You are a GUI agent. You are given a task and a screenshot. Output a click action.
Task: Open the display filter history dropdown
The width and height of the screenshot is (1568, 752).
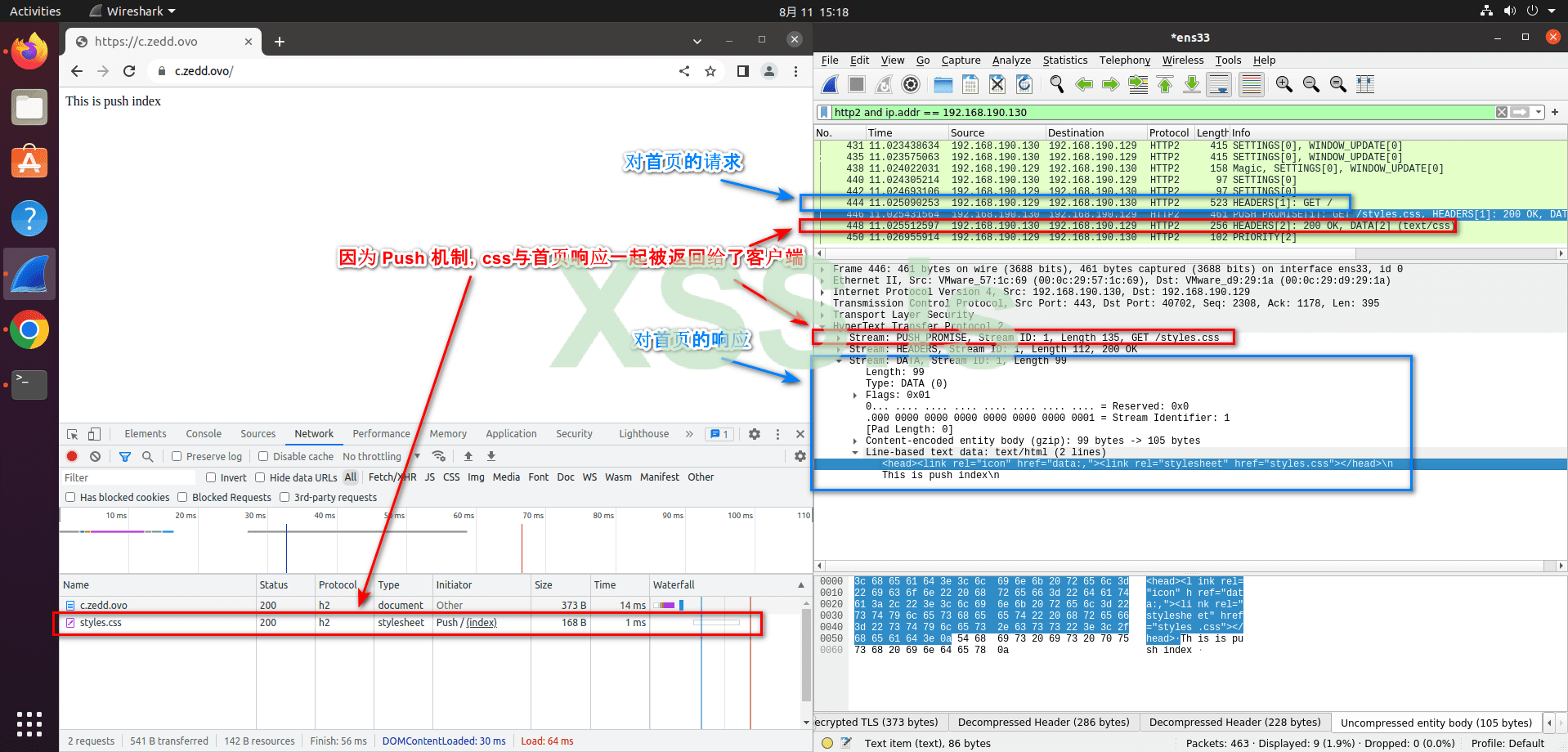click(x=1539, y=112)
